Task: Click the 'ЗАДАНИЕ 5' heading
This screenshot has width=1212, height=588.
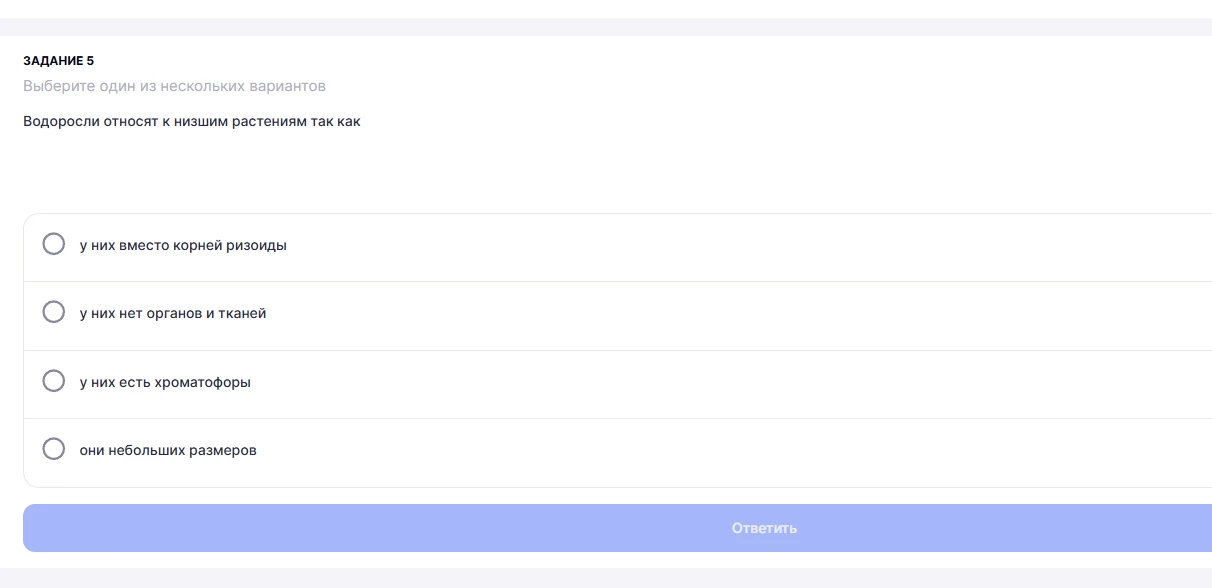Action: click(x=58, y=61)
